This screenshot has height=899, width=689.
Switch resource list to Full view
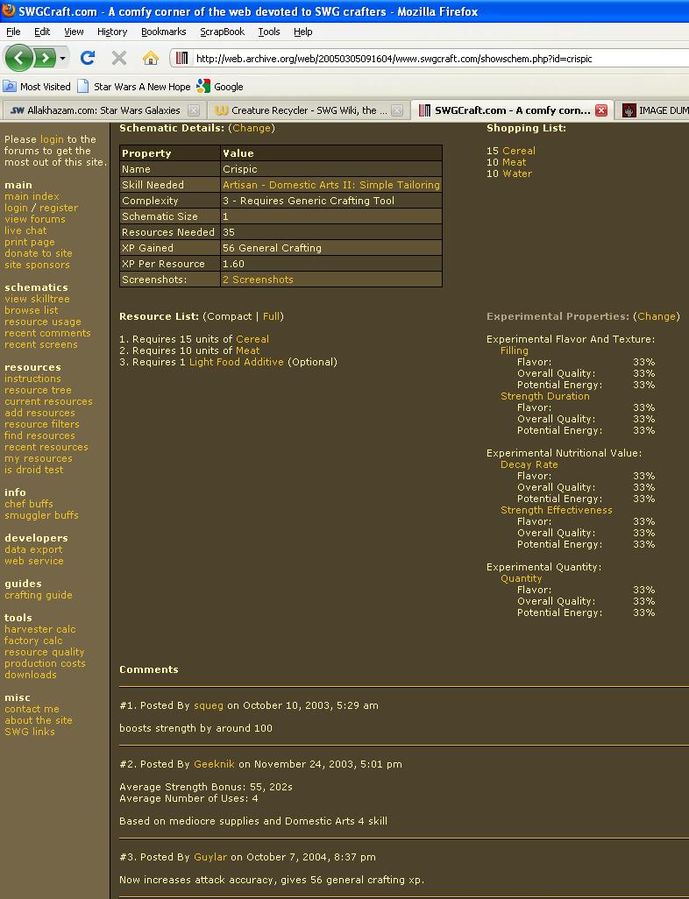coord(272,316)
